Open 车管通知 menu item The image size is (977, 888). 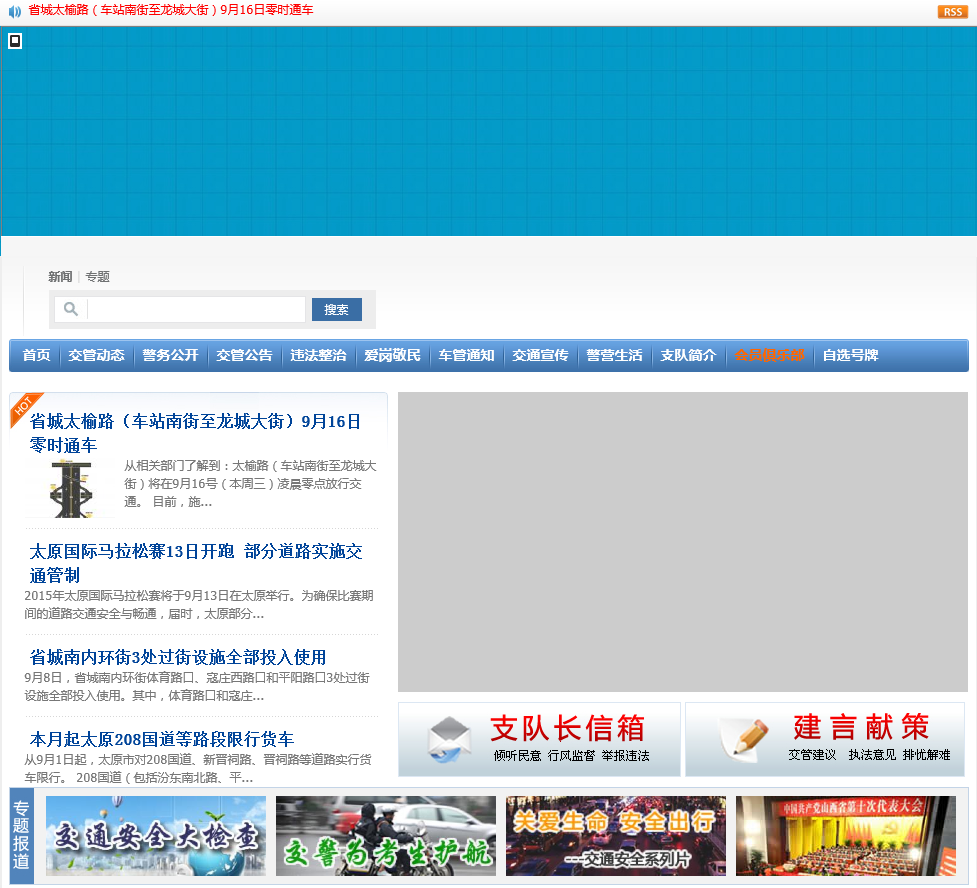click(x=467, y=355)
